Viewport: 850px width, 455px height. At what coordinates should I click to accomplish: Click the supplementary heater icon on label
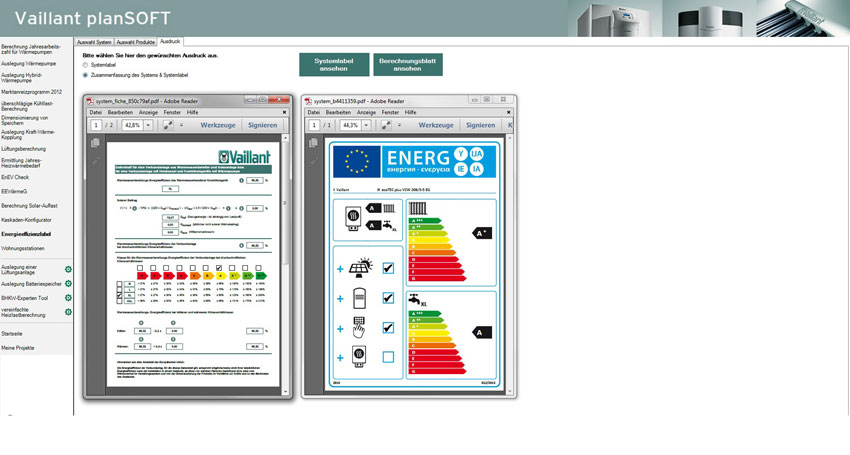point(359,358)
